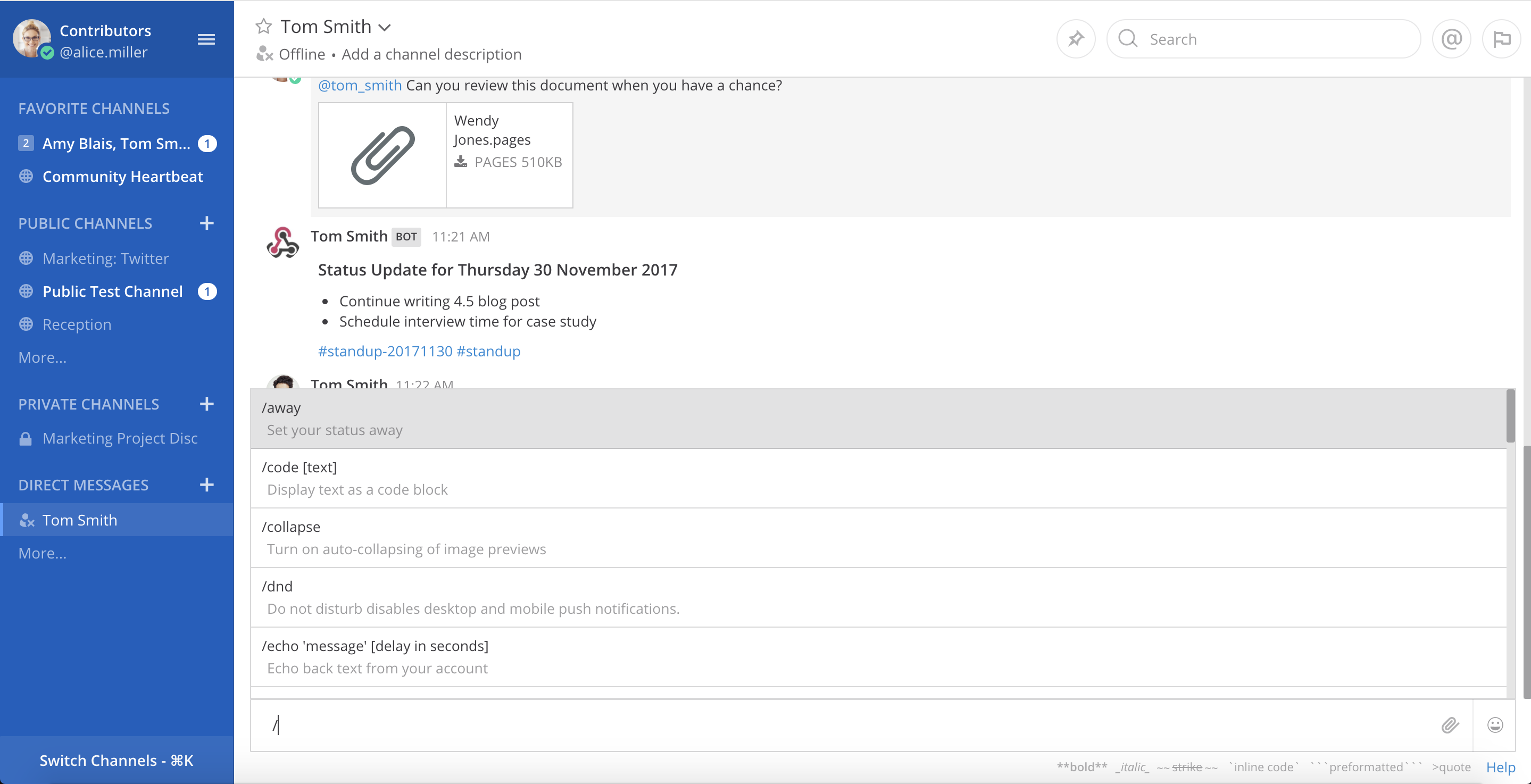Open recent mentions with the @ icon

point(1451,39)
